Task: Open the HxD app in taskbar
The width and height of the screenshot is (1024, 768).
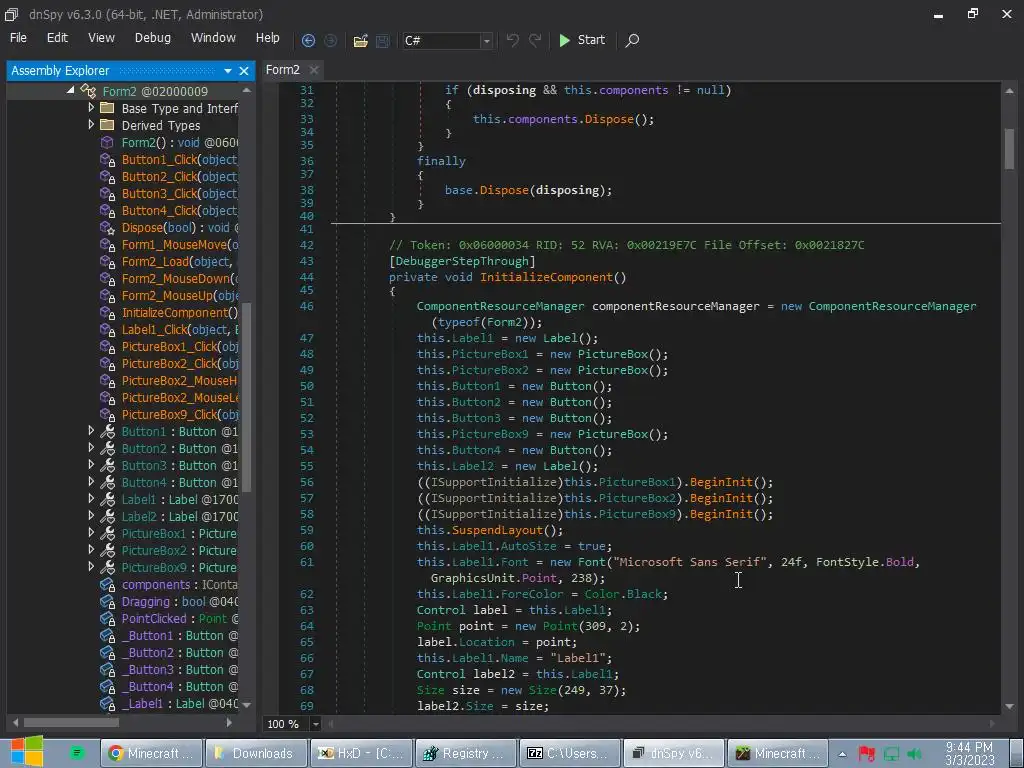Action: (x=360, y=753)
